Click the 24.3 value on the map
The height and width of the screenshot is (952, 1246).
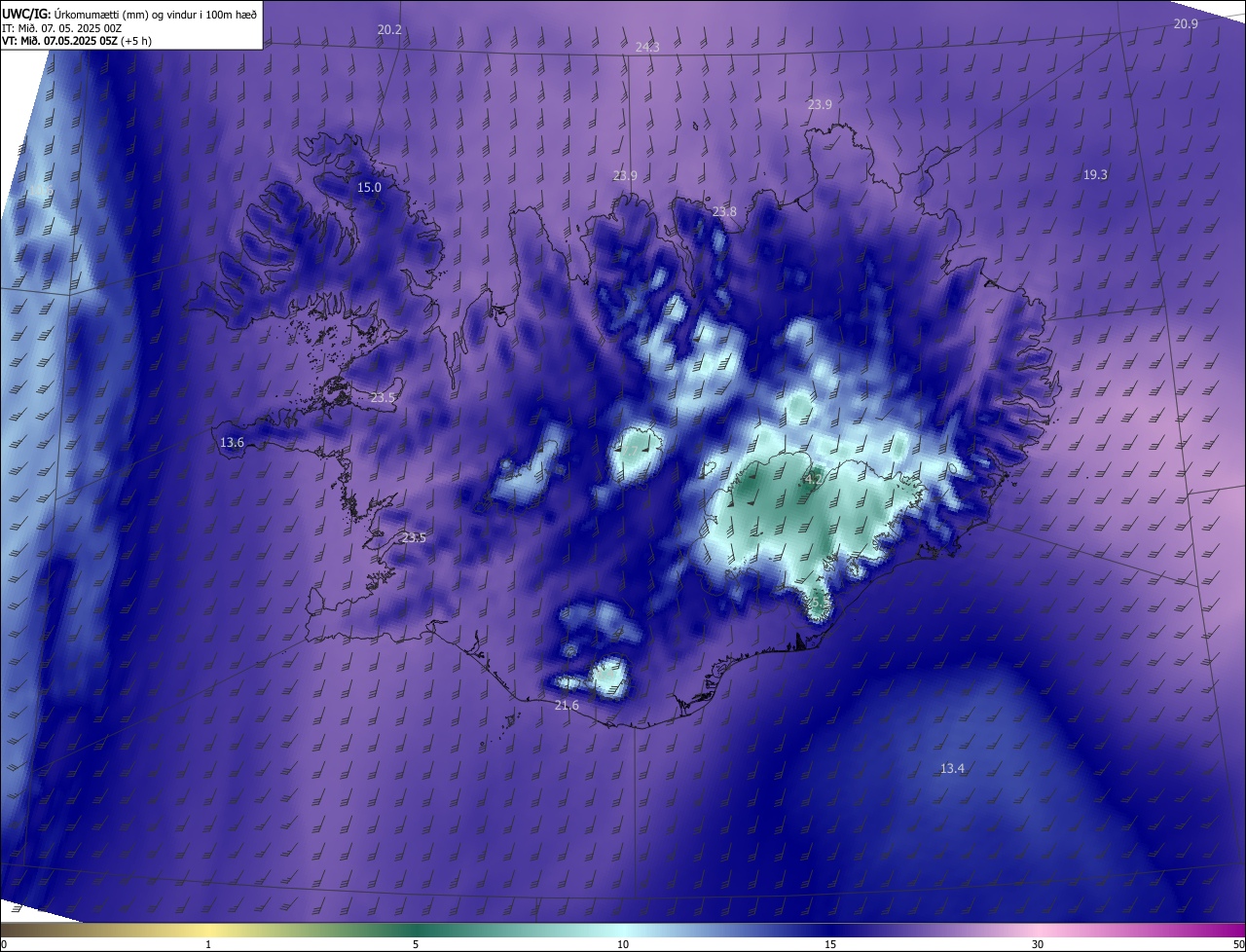point(647,47)
